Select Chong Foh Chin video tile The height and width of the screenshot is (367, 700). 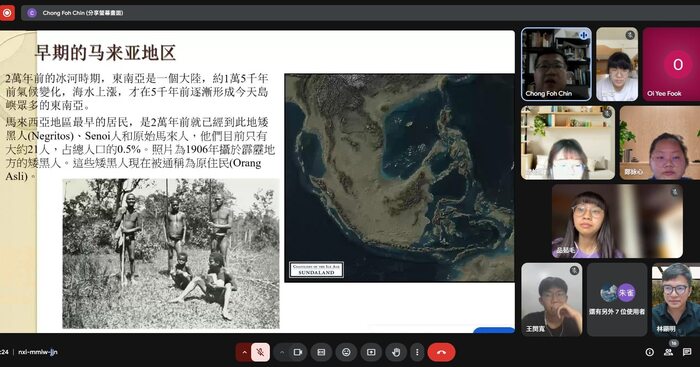pyautogui.click(x=556, y=64)
